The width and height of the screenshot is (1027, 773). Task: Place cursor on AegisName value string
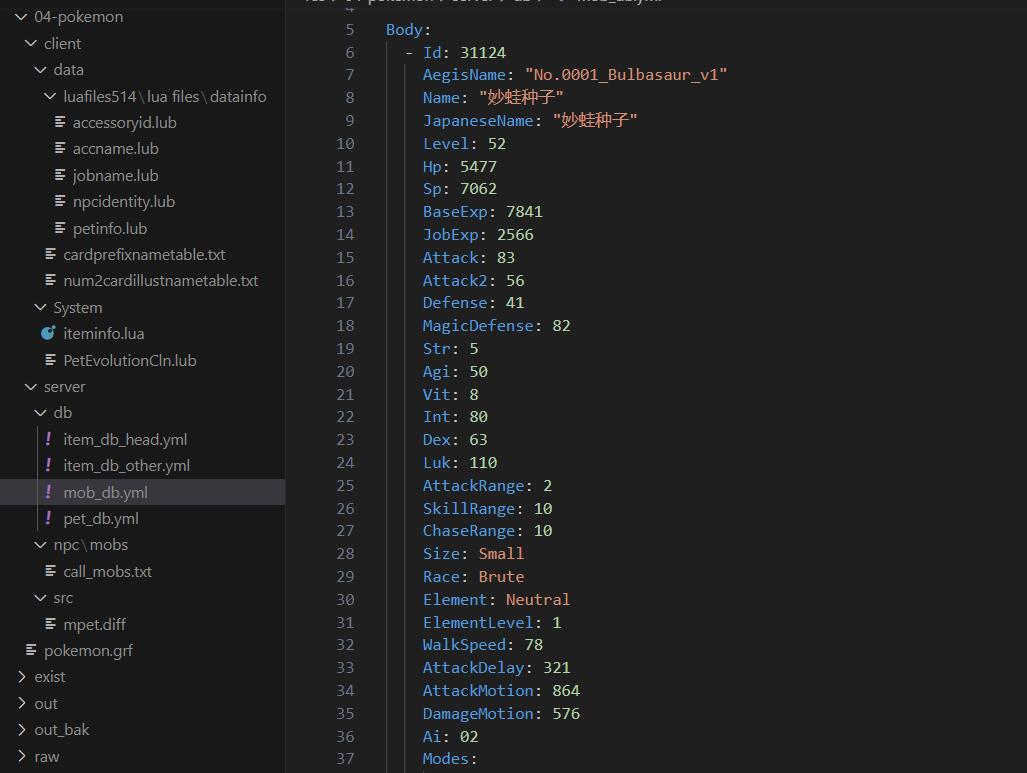point(625,75)
